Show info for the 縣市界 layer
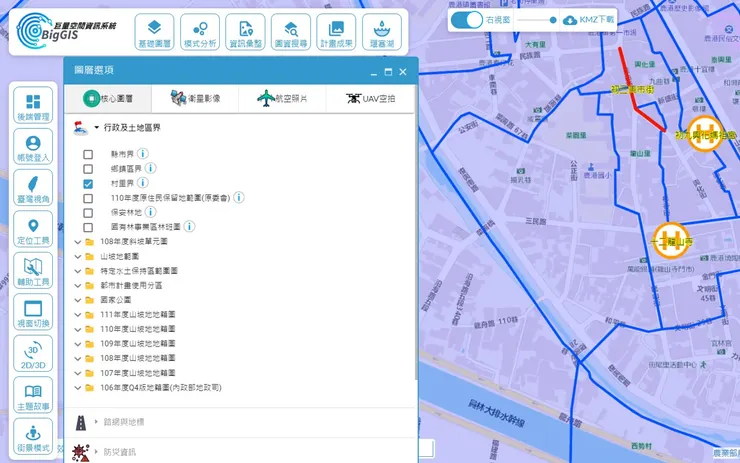This screenshot has width=740, height=463. (x=143, y=153)
